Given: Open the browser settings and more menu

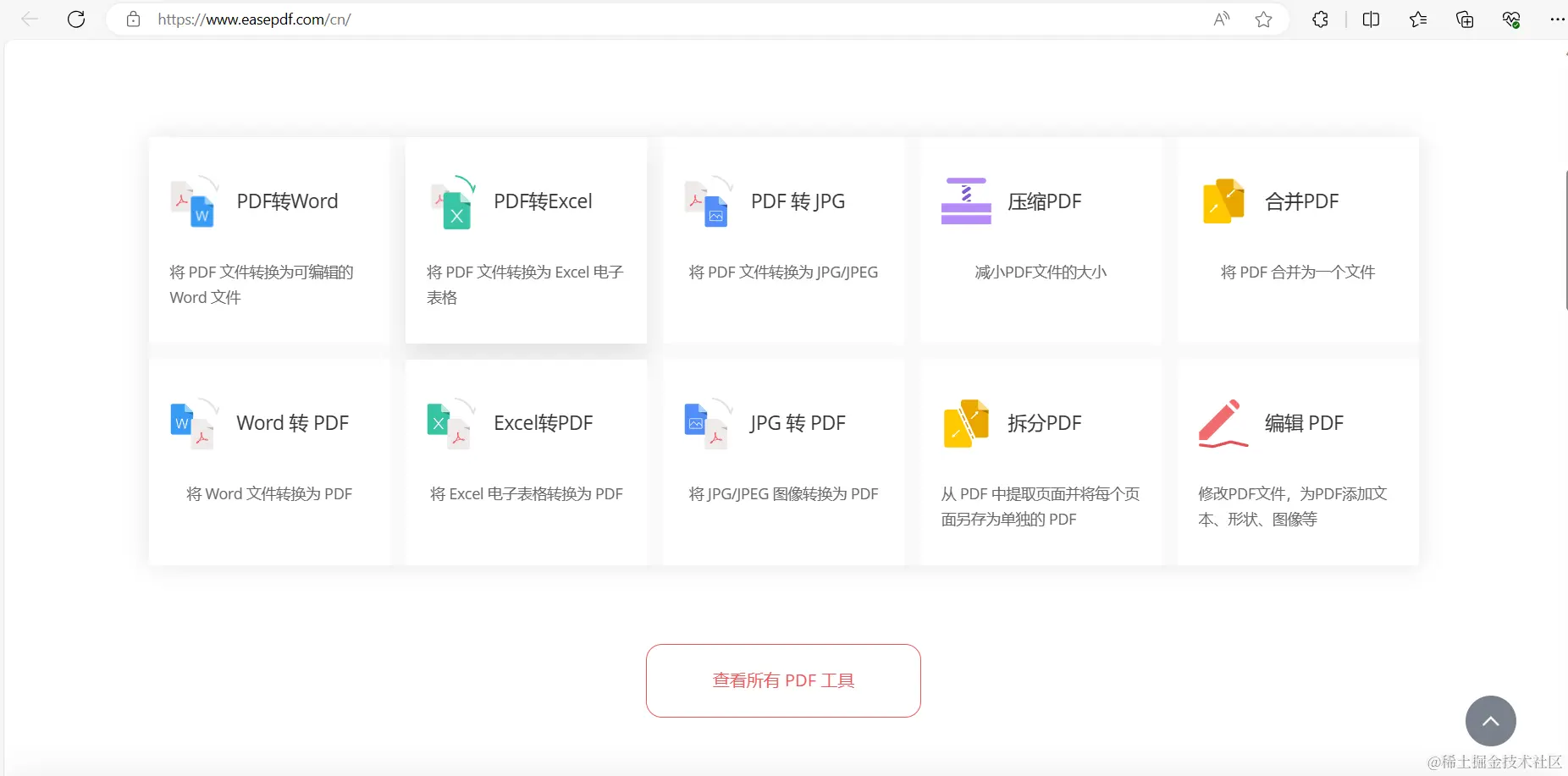Looking at the screenshot, I should (1556, 19).
